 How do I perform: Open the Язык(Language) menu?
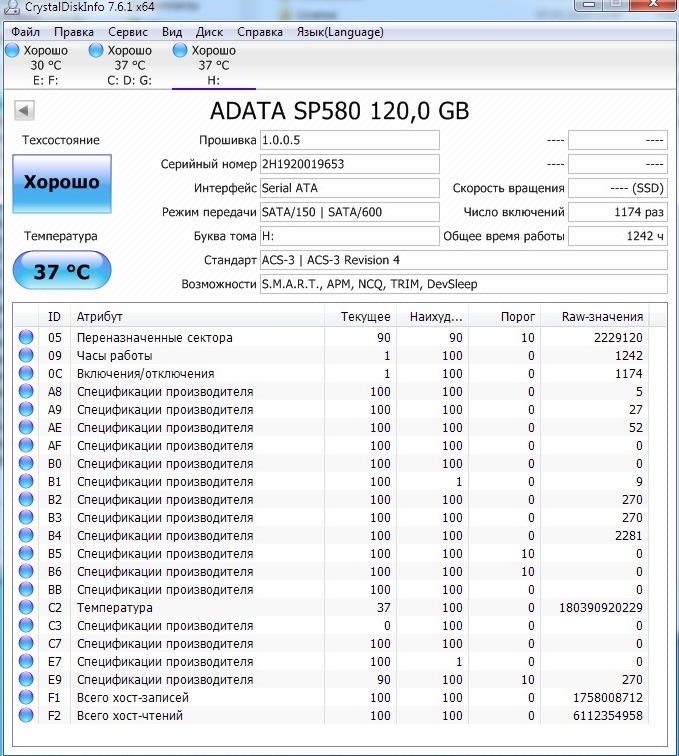tap(340, 32)
